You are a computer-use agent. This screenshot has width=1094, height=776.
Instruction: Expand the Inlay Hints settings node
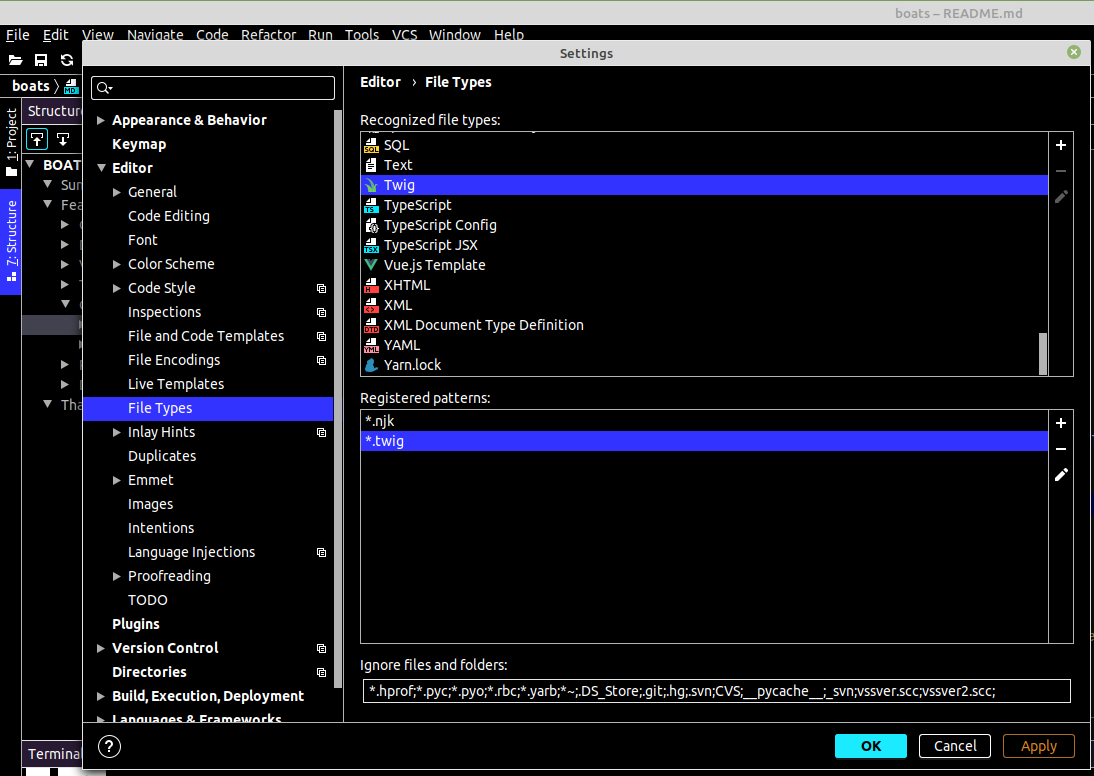pos(116,432)
